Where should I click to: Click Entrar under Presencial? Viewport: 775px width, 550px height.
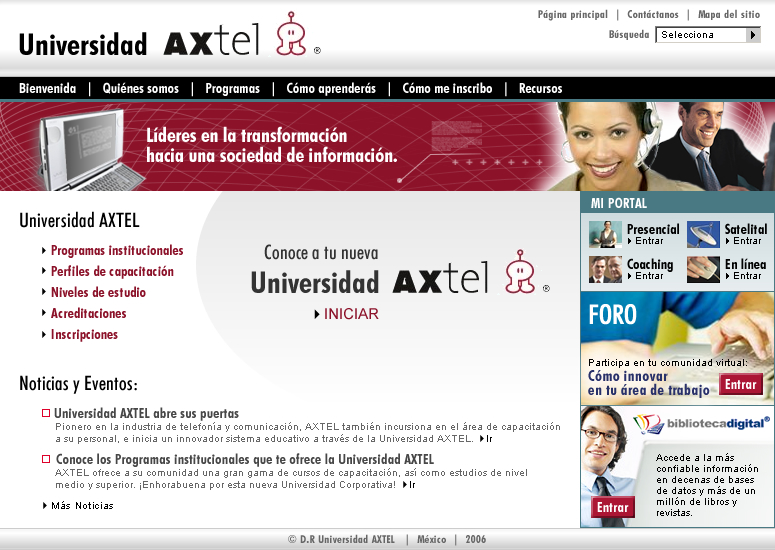tap(649, 241)
